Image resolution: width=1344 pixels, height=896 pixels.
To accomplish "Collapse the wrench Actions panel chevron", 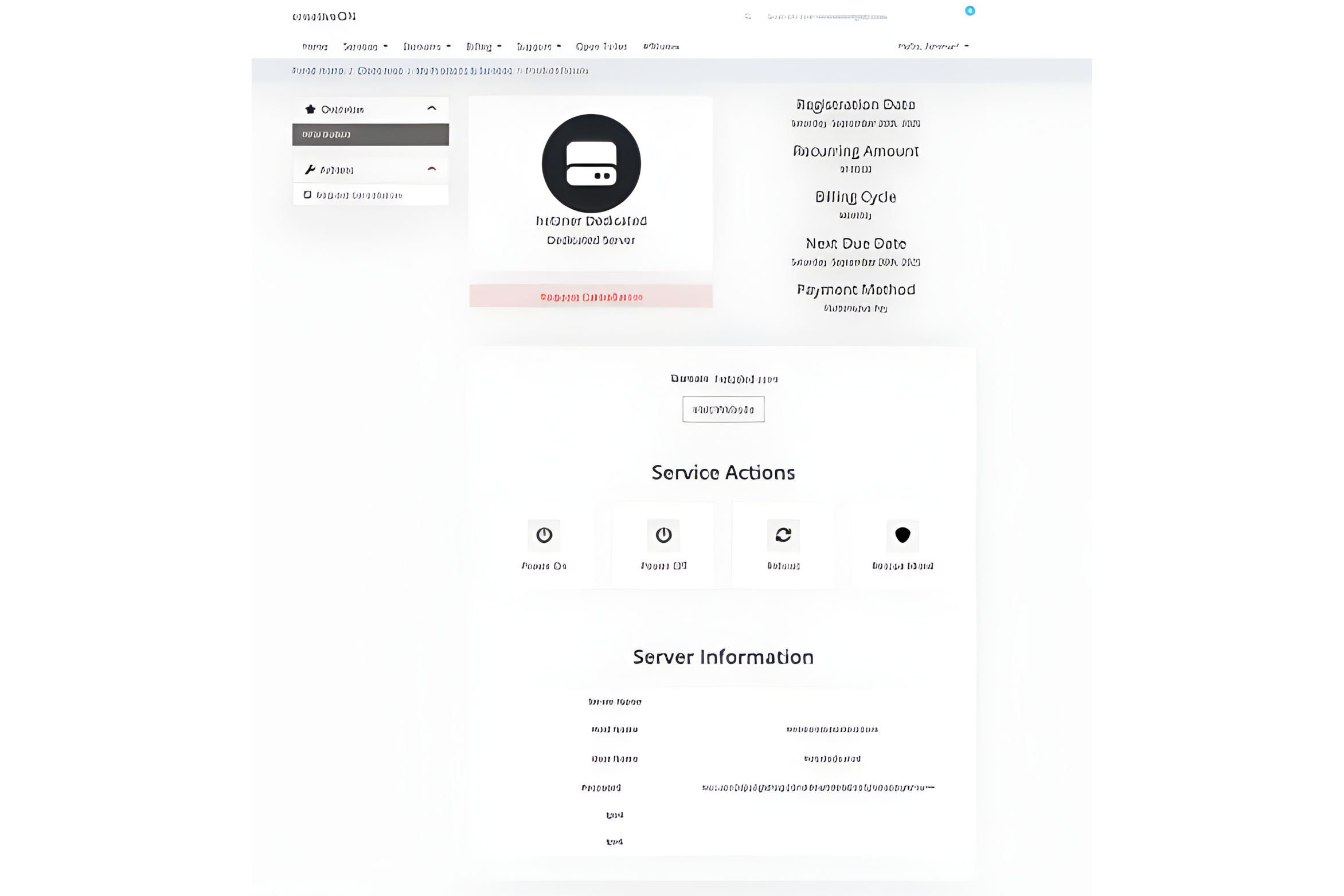I will (x=432, y=169).
